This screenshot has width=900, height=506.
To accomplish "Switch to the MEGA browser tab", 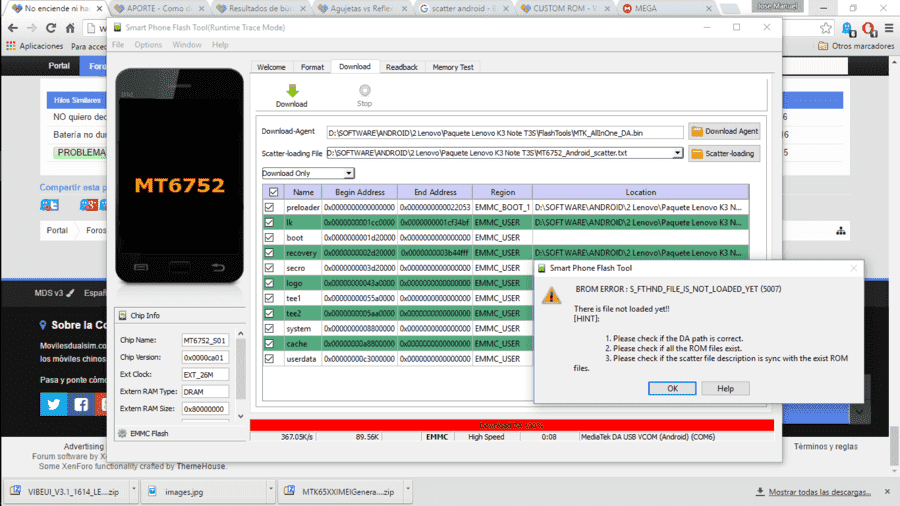I will point(668,9).
